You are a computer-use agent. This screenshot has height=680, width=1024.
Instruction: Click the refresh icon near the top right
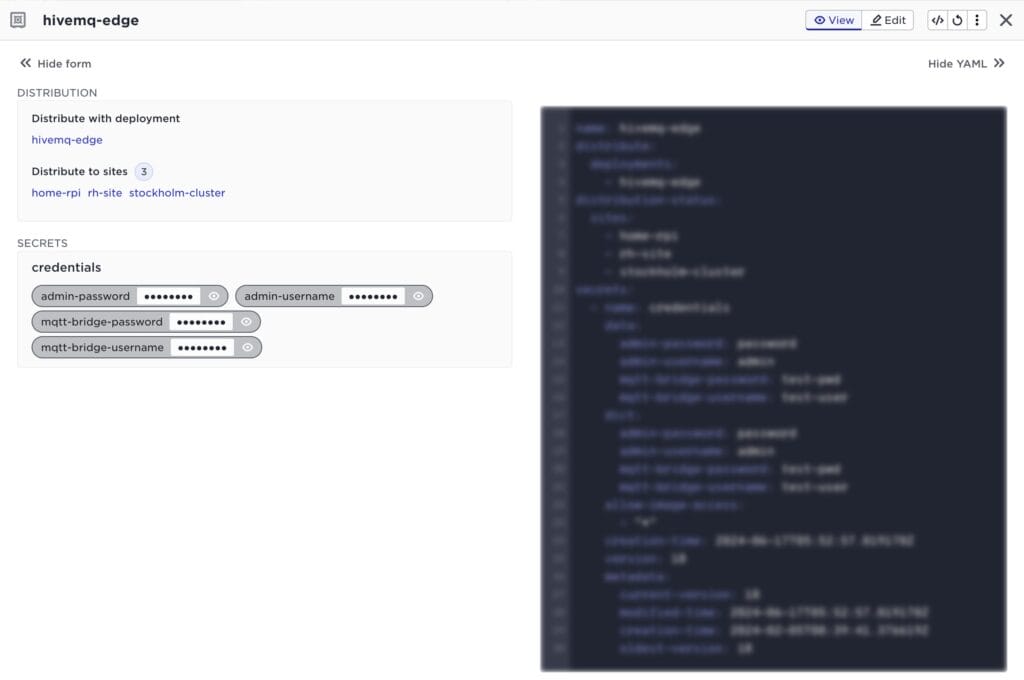[957, 20]
